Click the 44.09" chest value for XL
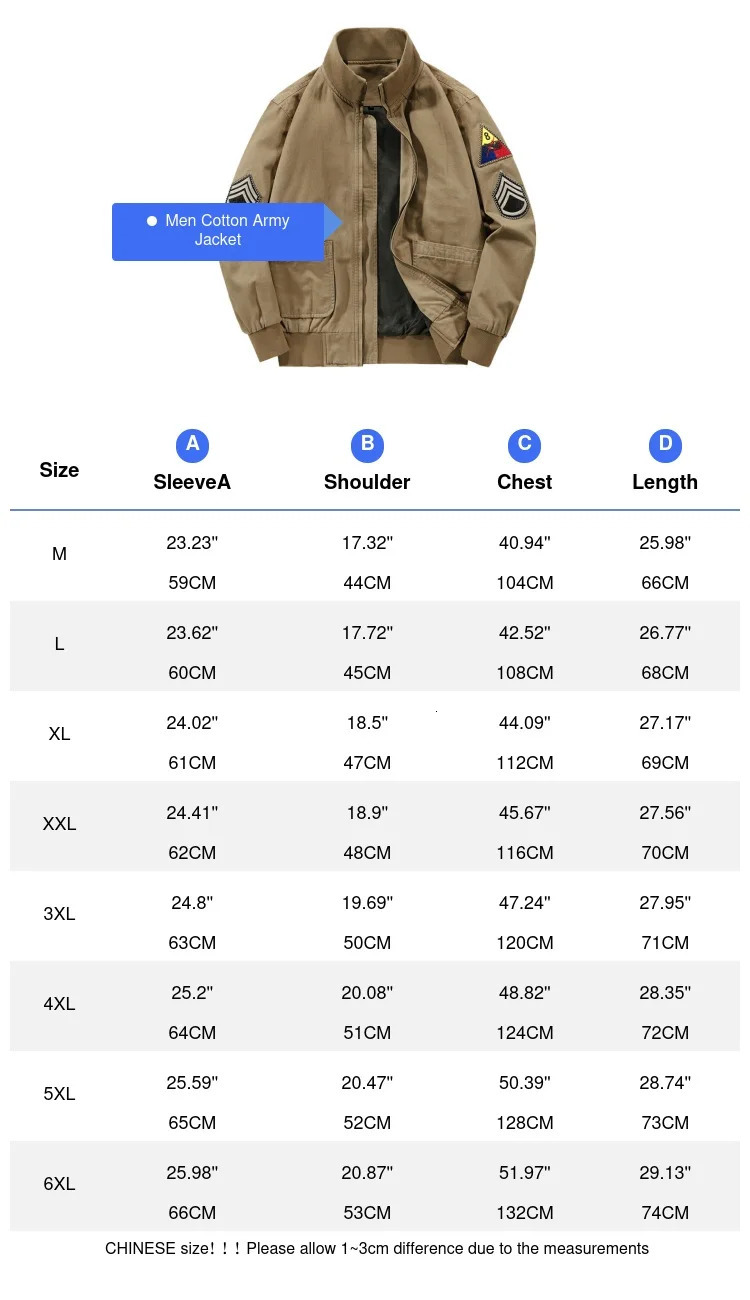750x1300 pixels. click(524, 723)
